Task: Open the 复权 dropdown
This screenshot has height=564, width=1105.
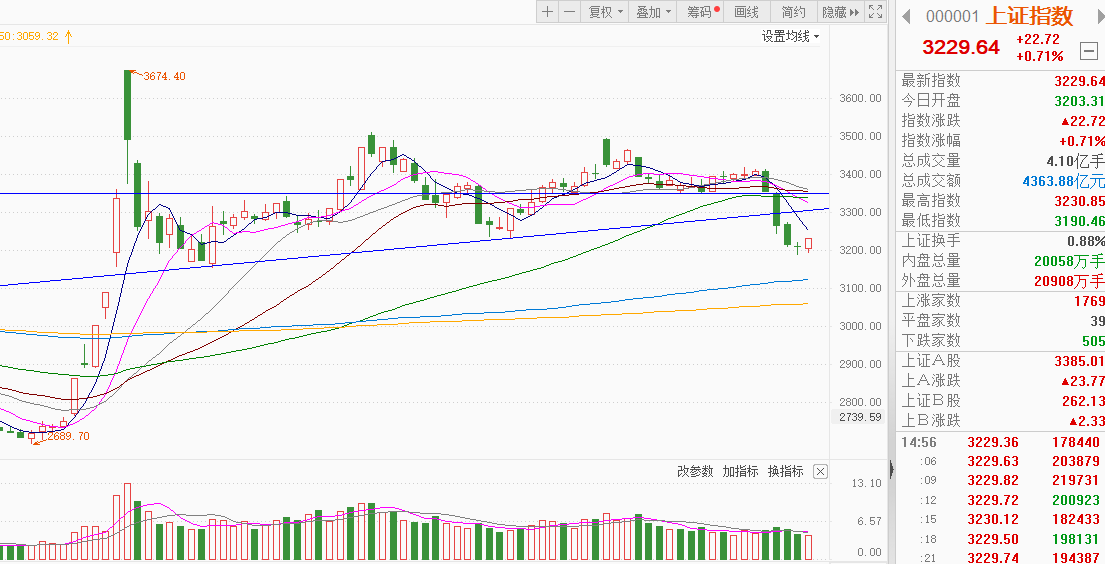Action: (605, 12)
